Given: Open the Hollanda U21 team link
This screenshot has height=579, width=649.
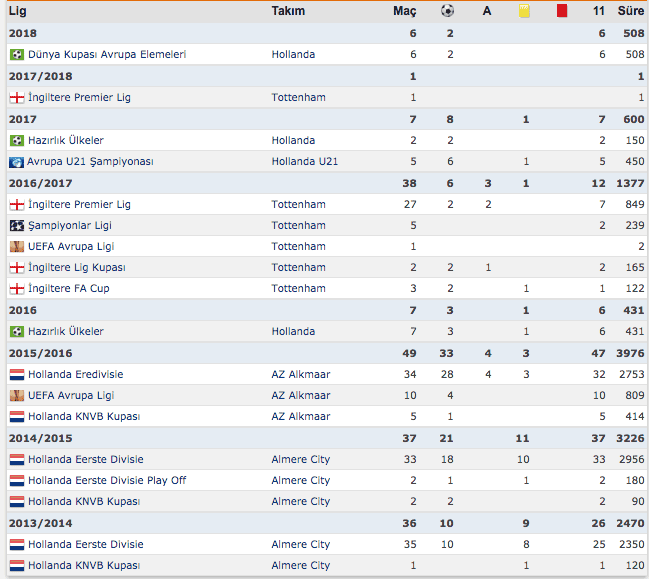Looking at the screenshot, I should pos(305,161).
